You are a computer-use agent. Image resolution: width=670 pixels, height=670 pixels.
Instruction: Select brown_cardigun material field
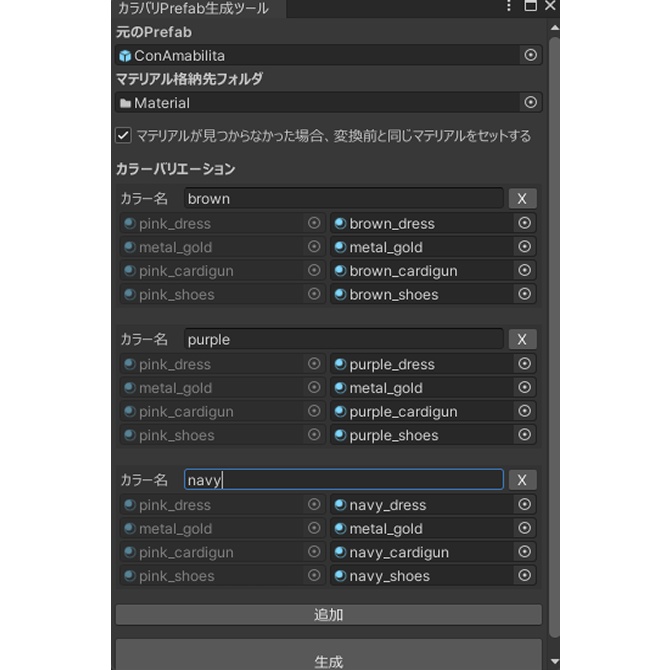[x=433, y=270]
